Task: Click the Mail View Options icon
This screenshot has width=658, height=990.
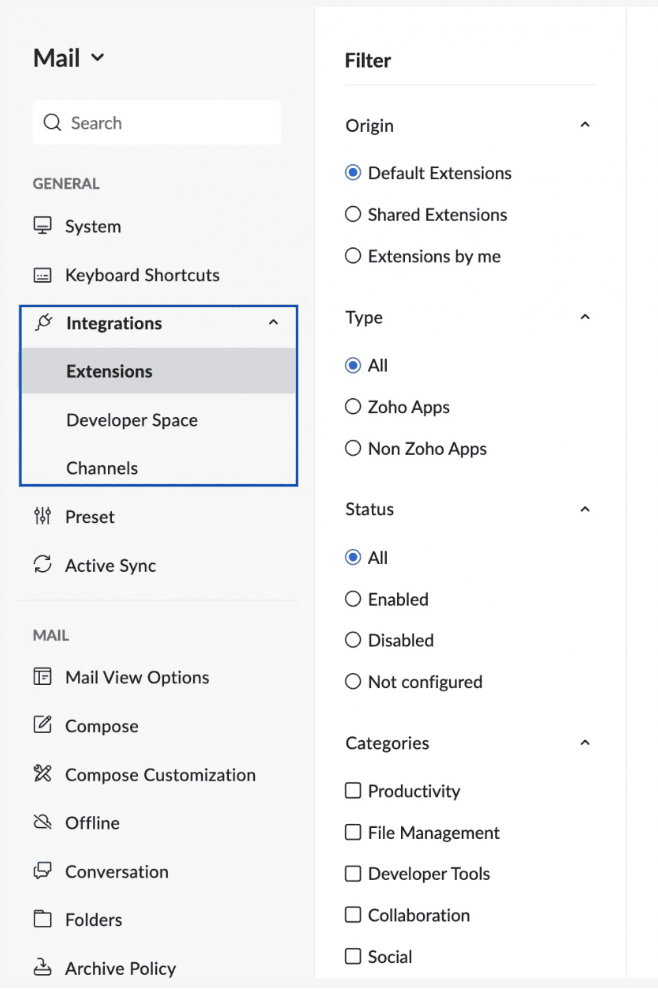Action: pos(42,677)
